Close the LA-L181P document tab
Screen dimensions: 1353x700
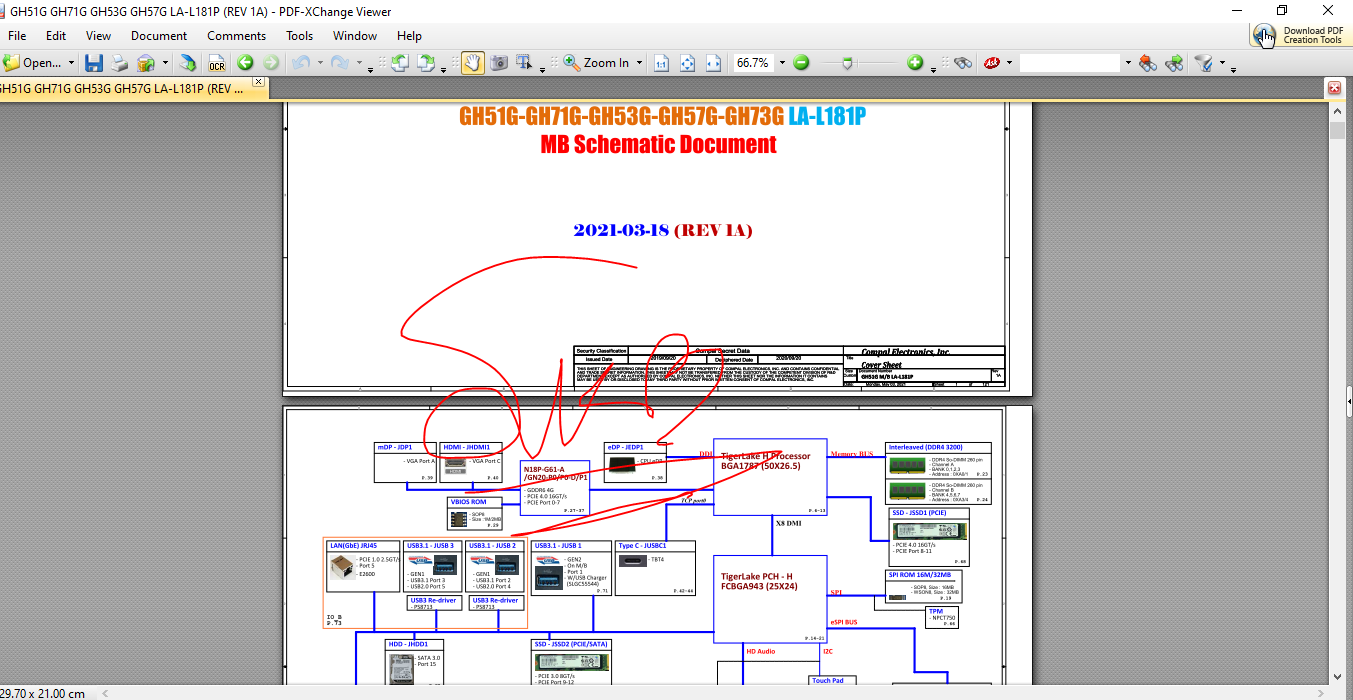pyautogui.click(x=259, y=82)
